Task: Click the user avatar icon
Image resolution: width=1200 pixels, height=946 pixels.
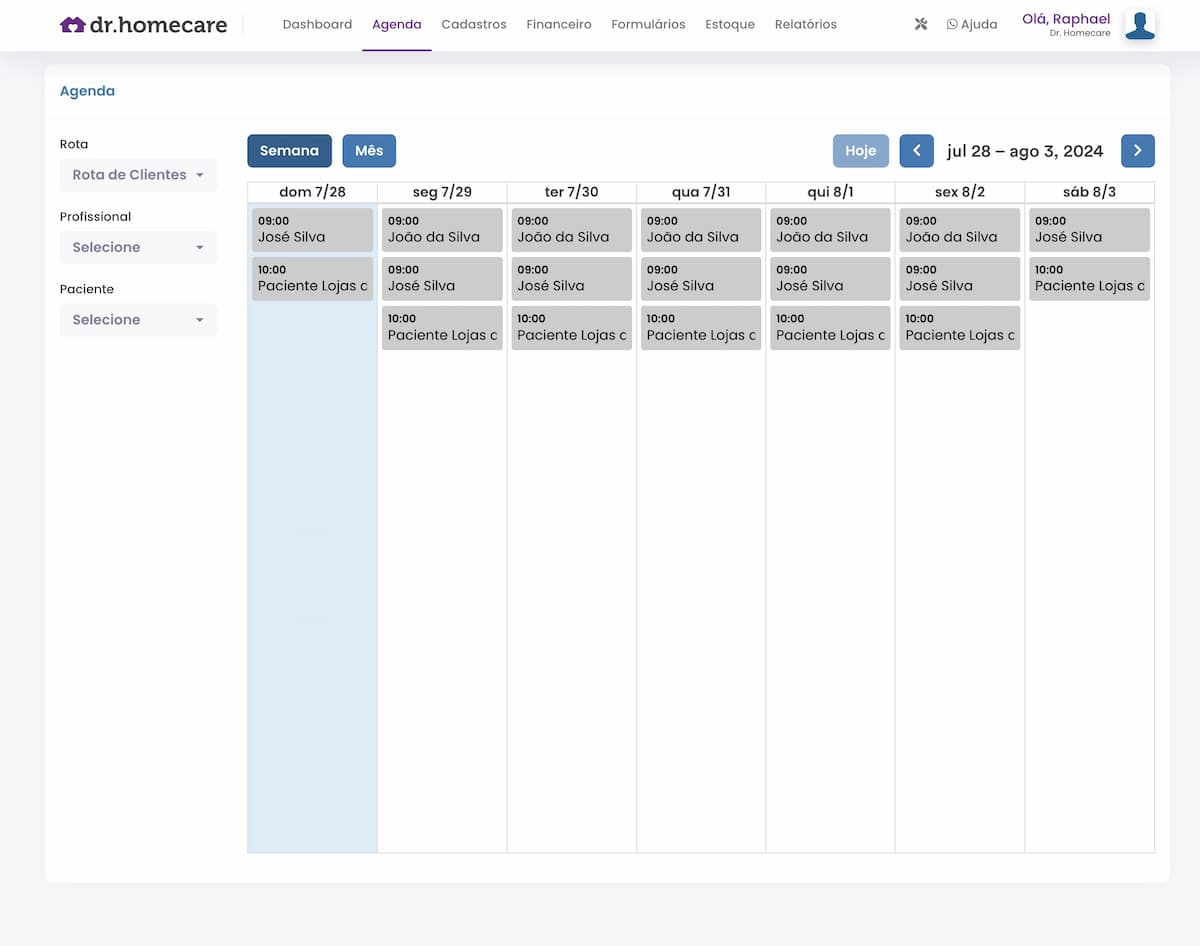Action: click(1140, 25)
